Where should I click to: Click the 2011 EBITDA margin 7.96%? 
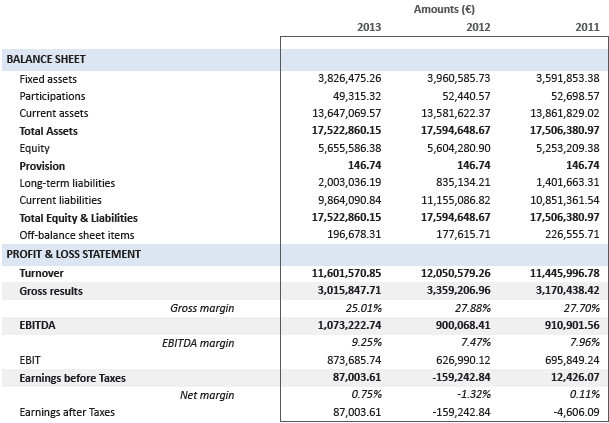(581, 343)
